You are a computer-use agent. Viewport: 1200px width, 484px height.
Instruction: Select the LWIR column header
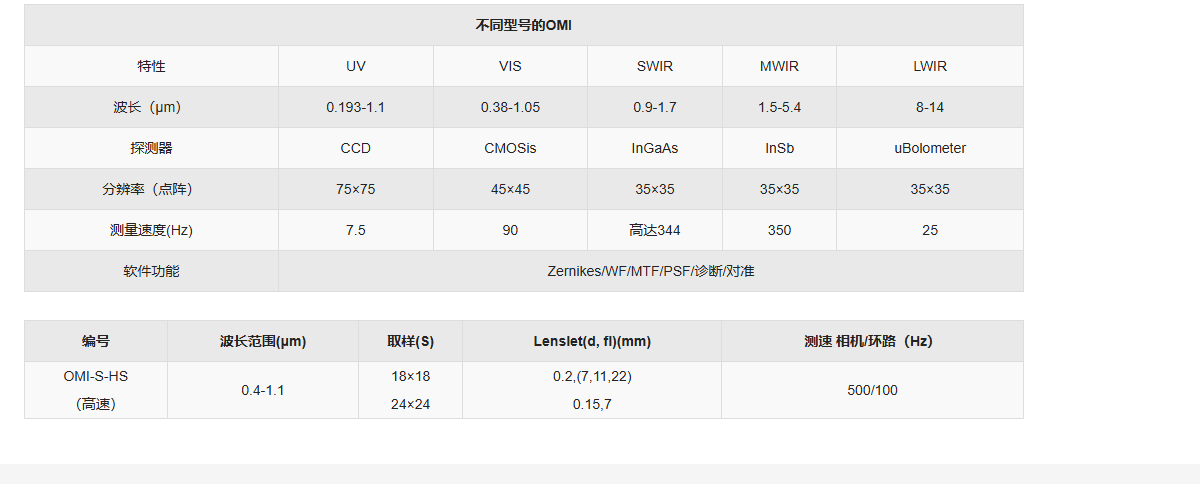930,67
